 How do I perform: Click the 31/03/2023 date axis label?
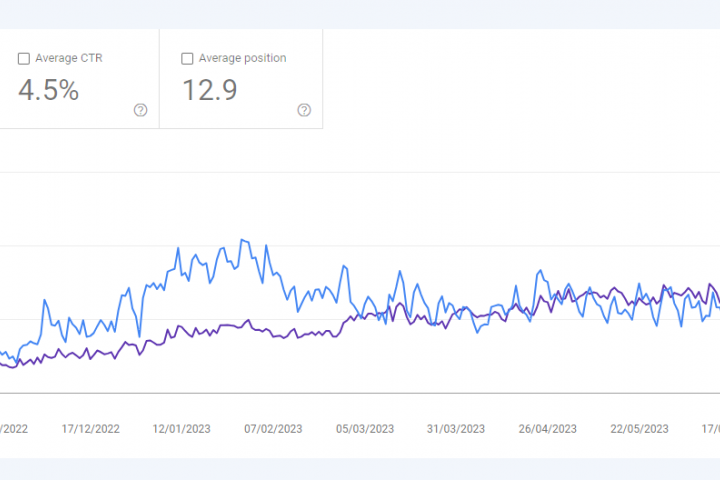pyautogui.click(x=456, y=428)
